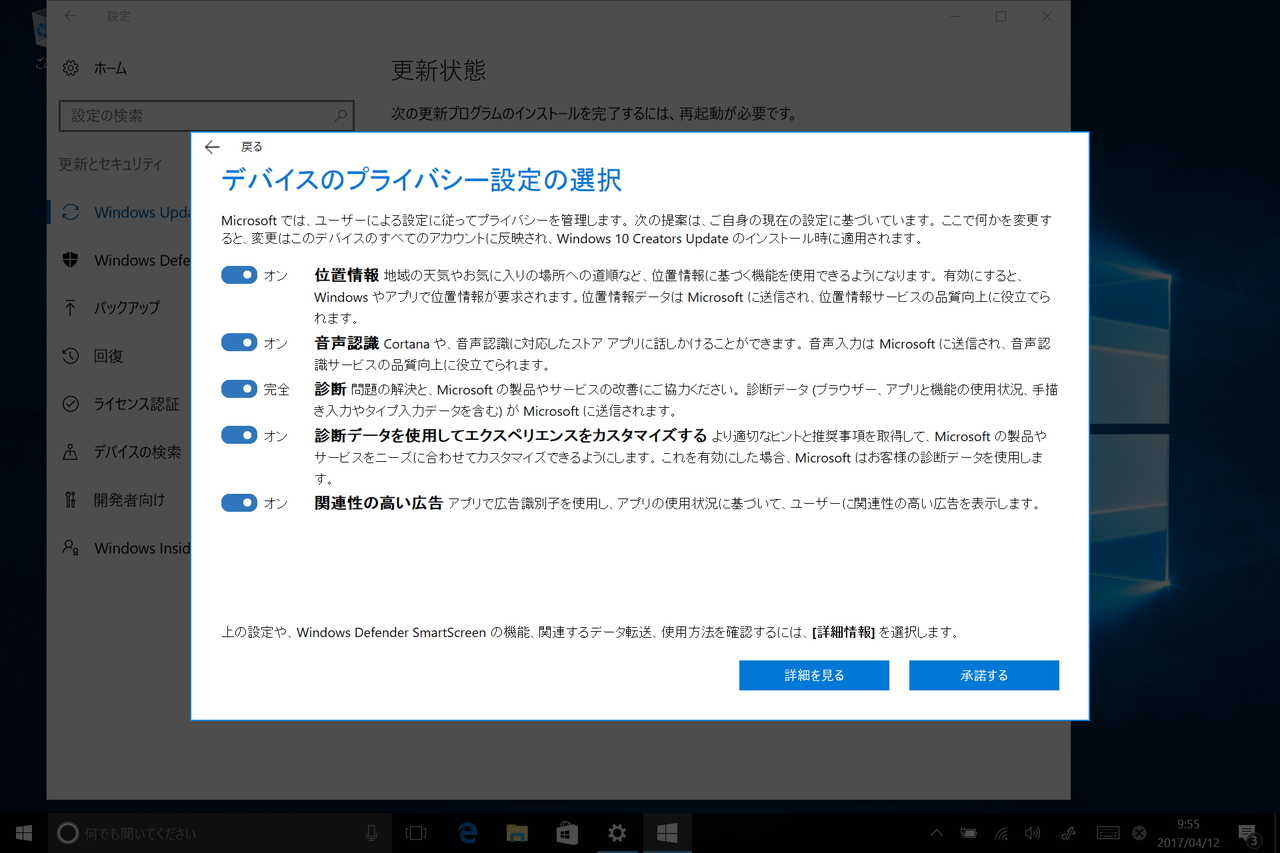Select 回復 in the settings sidebar
The width and height of the screenshot is (1280, 853).
[109, 356]
